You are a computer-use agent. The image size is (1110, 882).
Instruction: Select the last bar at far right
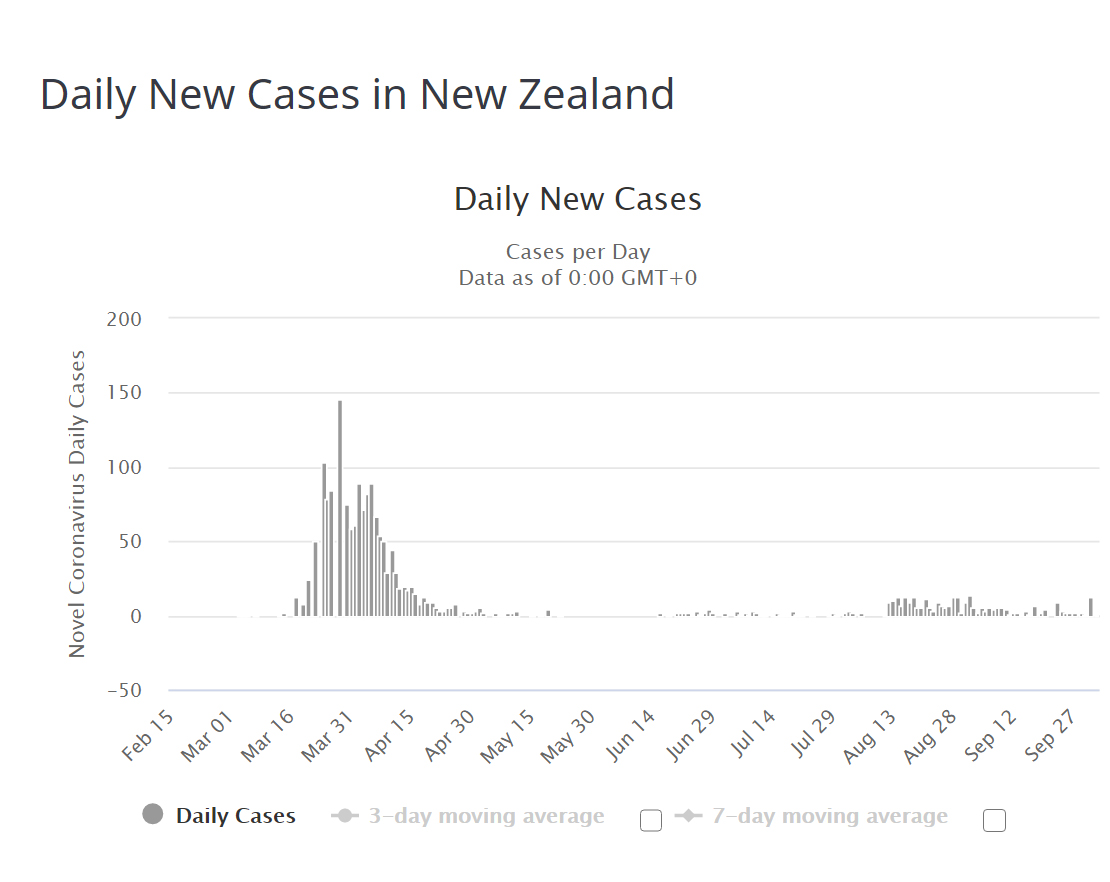coord(1091,607)
